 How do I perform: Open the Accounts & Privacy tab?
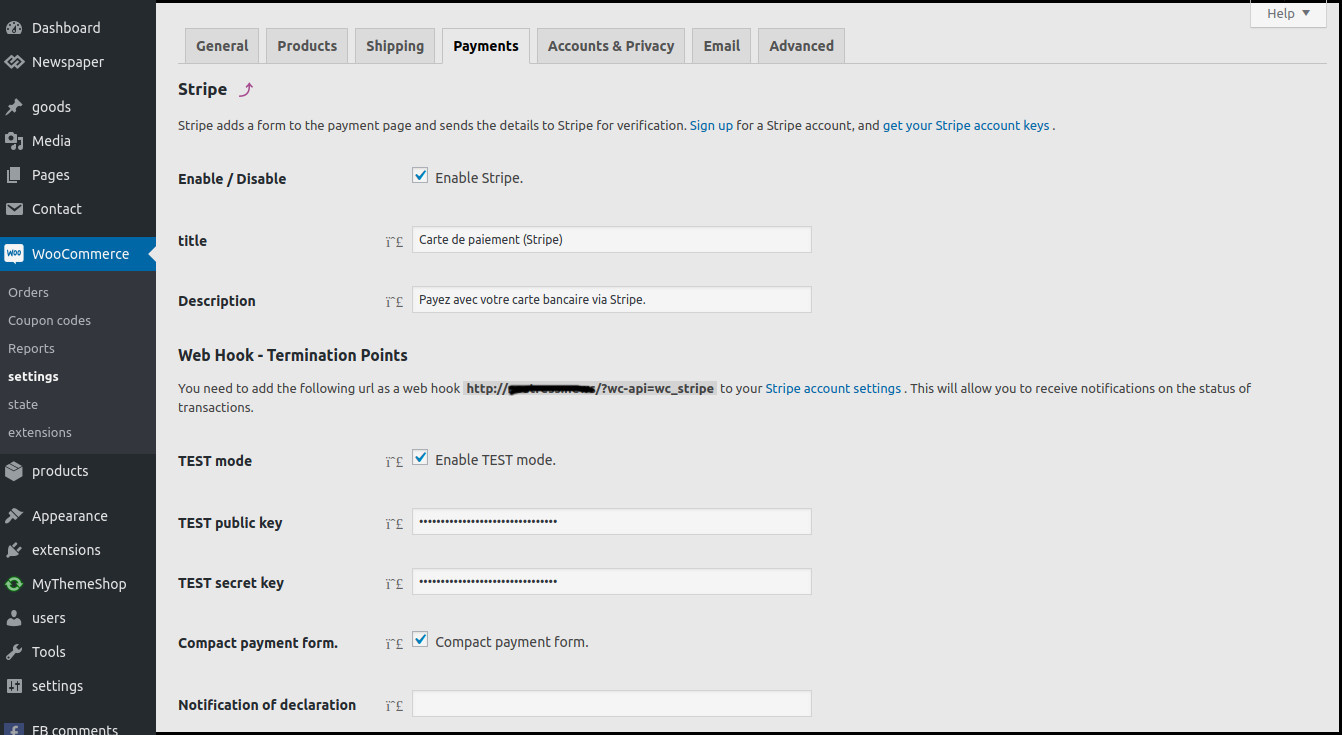click(611, 46)
